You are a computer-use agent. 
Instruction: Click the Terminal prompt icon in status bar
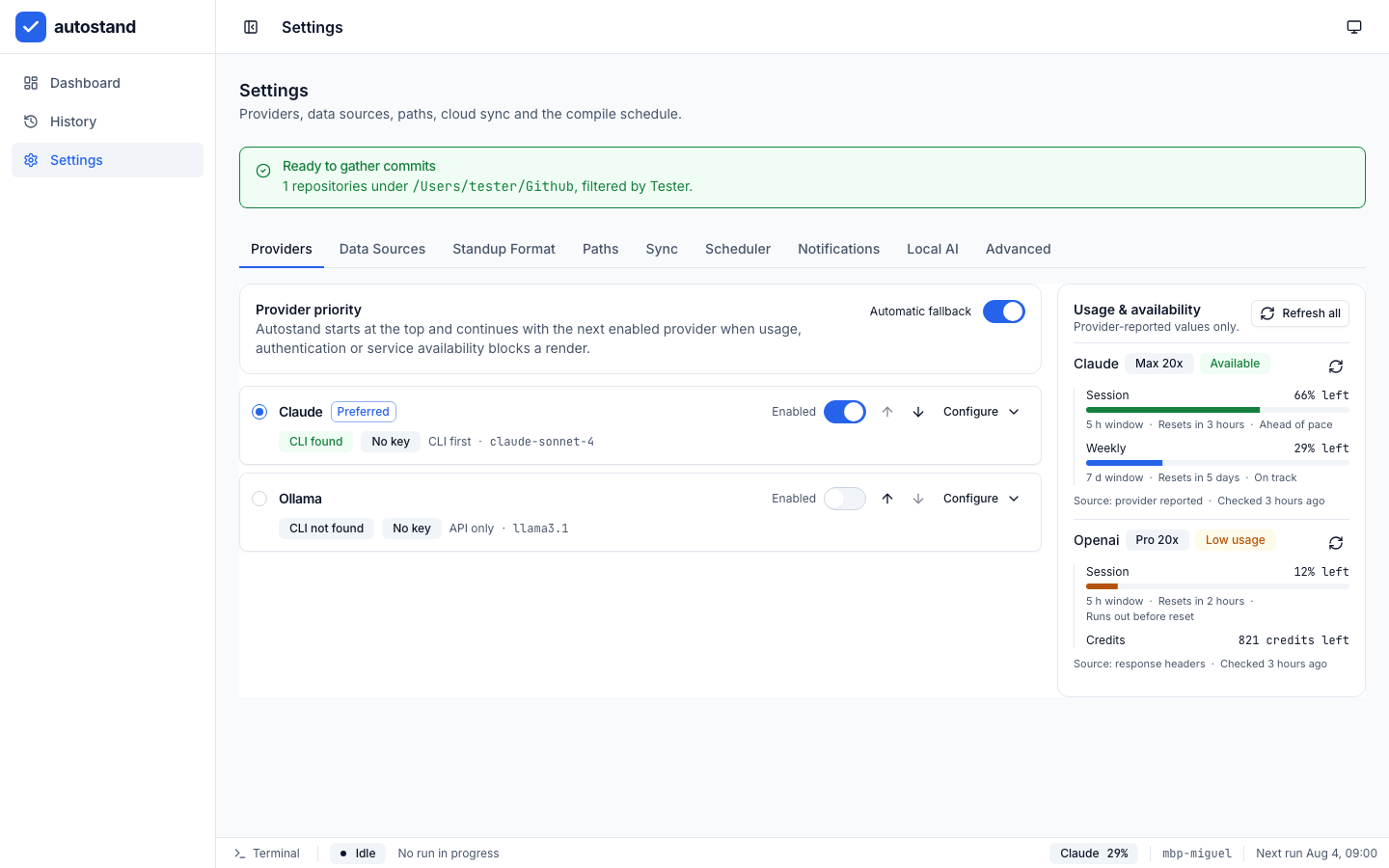(240, 854)
